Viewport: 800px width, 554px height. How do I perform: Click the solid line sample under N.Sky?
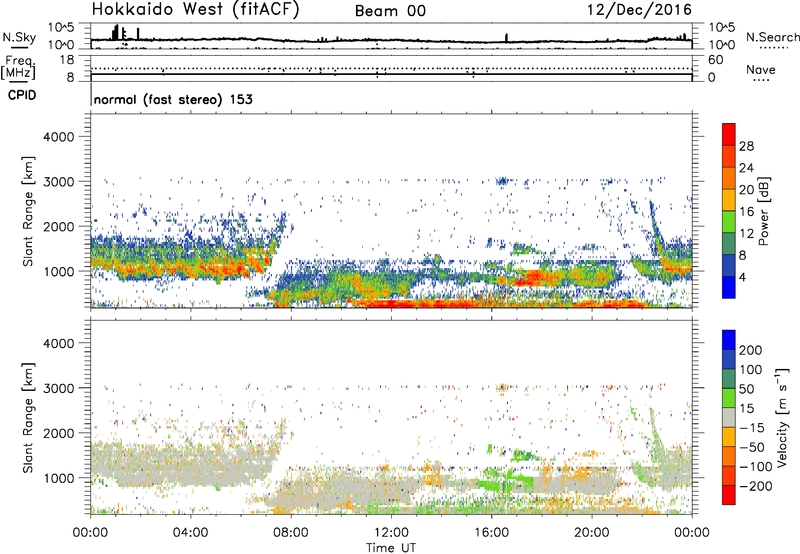[19, 47]
